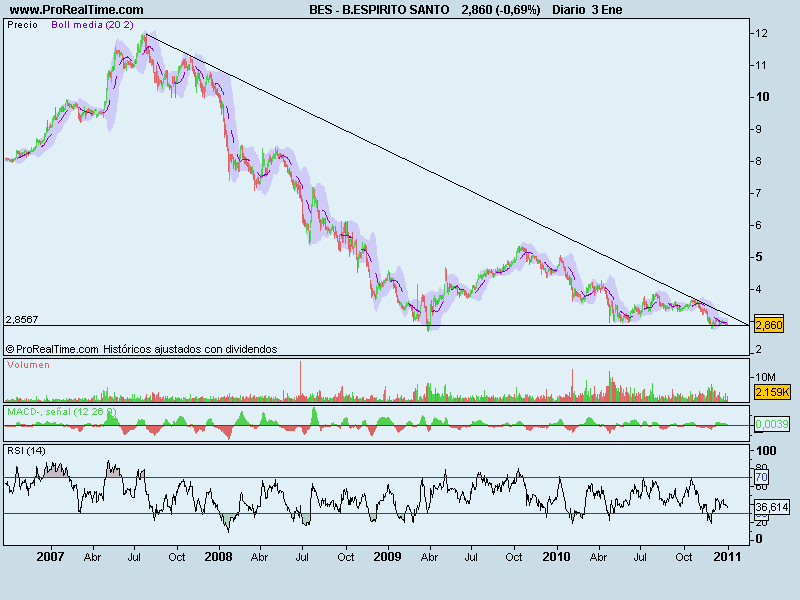Click the www.ProRealTime.com header text

77,10
